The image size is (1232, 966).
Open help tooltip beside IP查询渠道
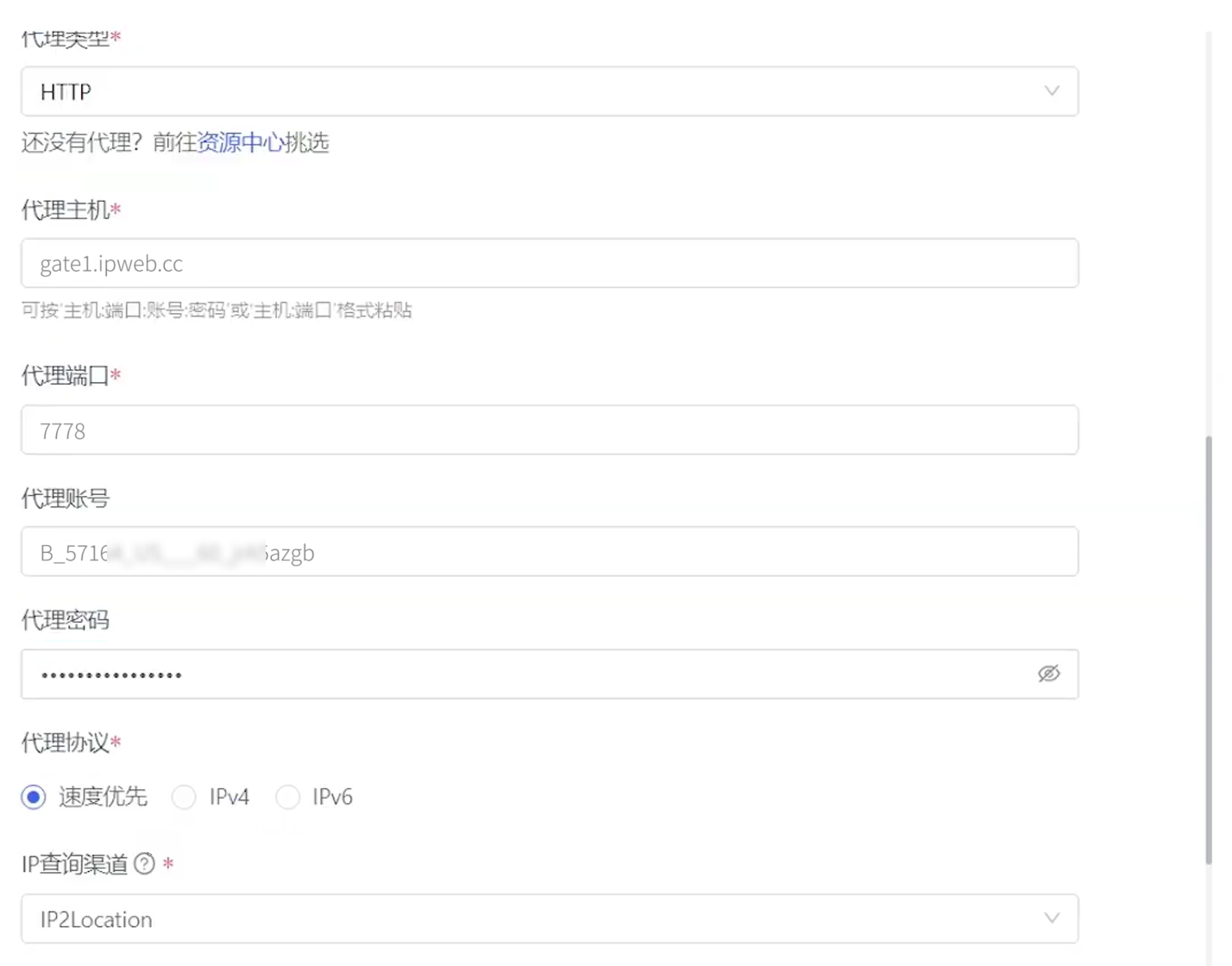(x=145, y=863)
